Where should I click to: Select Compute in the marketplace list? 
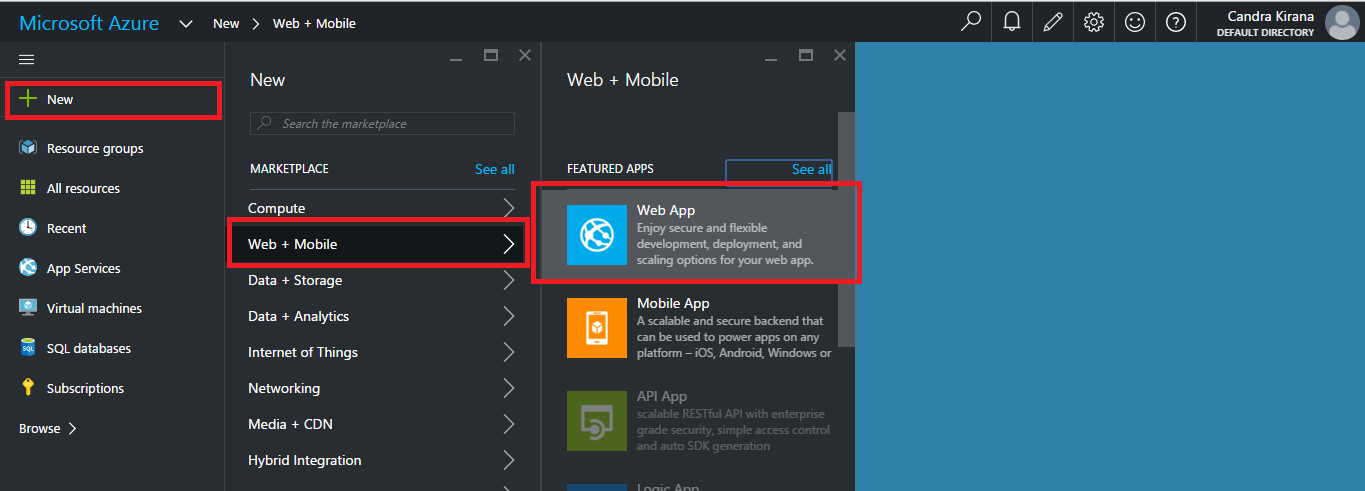click(277, 208)
